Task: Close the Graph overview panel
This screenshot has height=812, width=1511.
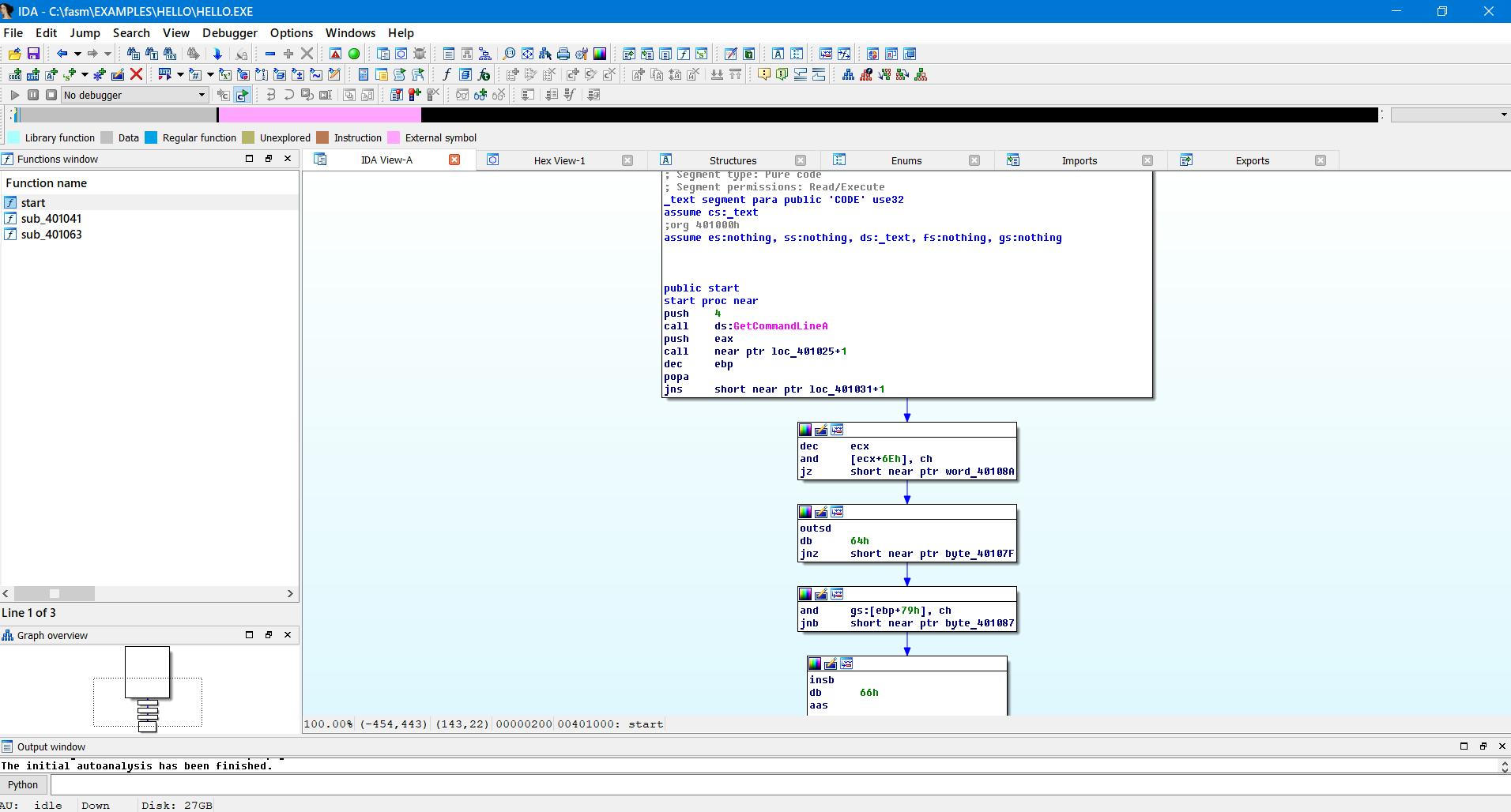Action: 288,635
